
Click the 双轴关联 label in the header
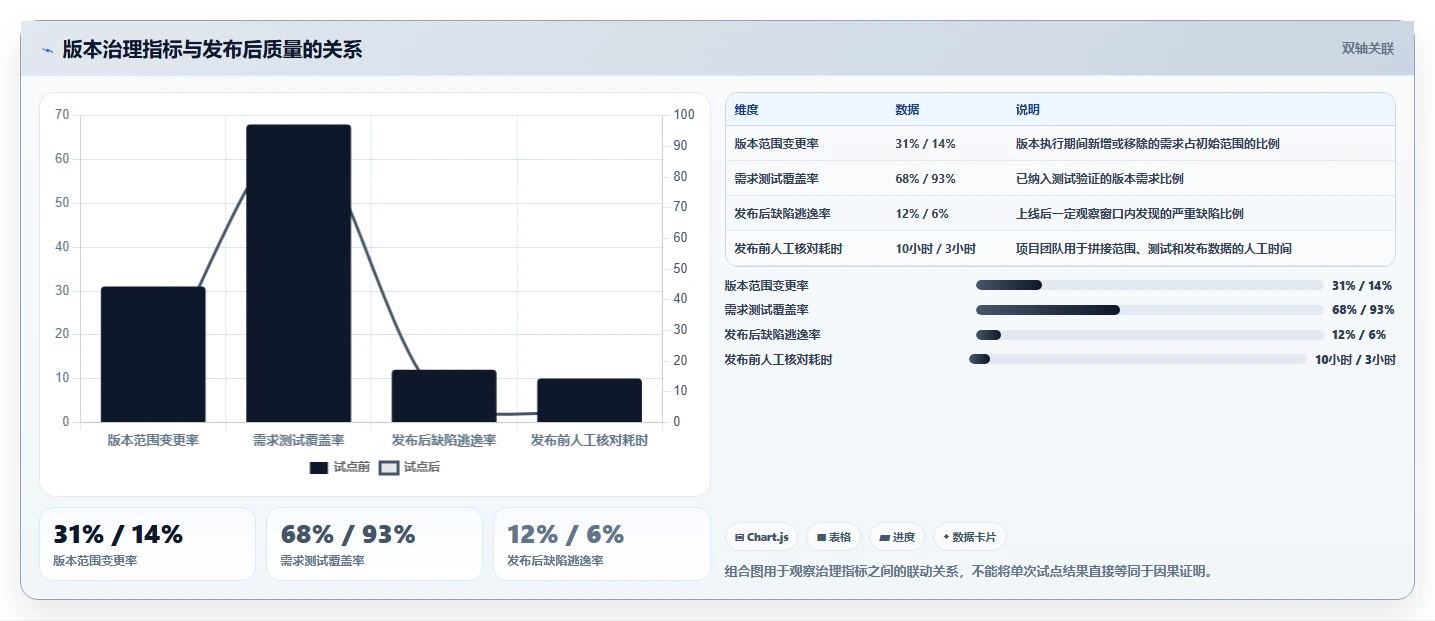(1368, 49)
